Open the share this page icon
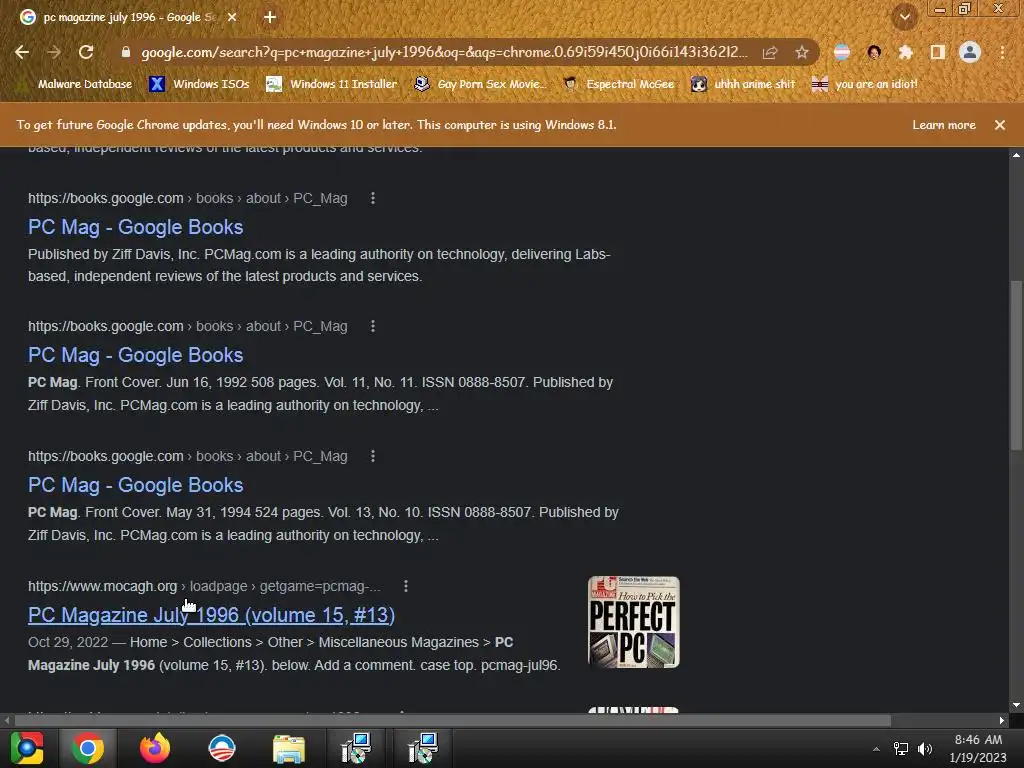Image resolution: width=1024 pixels, height=768 pixels. coord(770,52)
